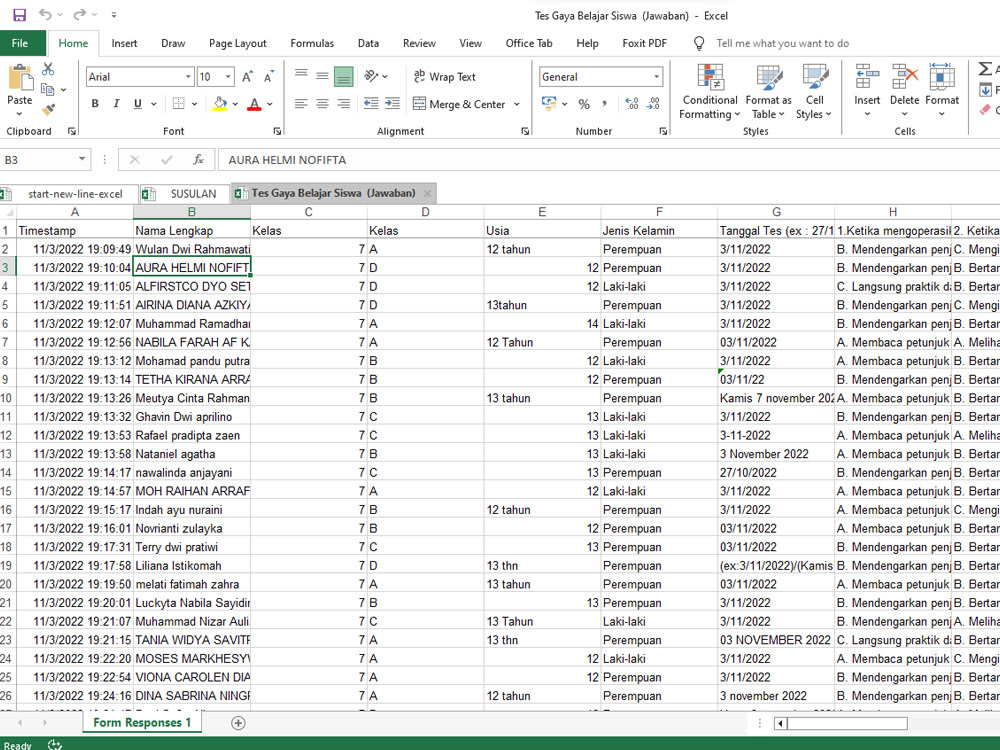Click the Save icon in quick access toolbar
The width and height of the screenshot is (1000, 750).
click(x=20, y=15)
